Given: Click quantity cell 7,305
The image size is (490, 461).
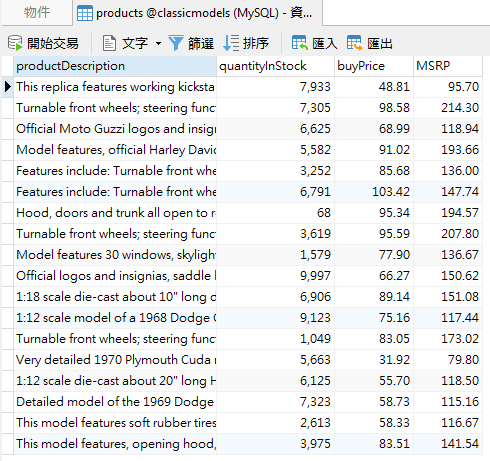Looking at the screenshot, I should point(275,108).
